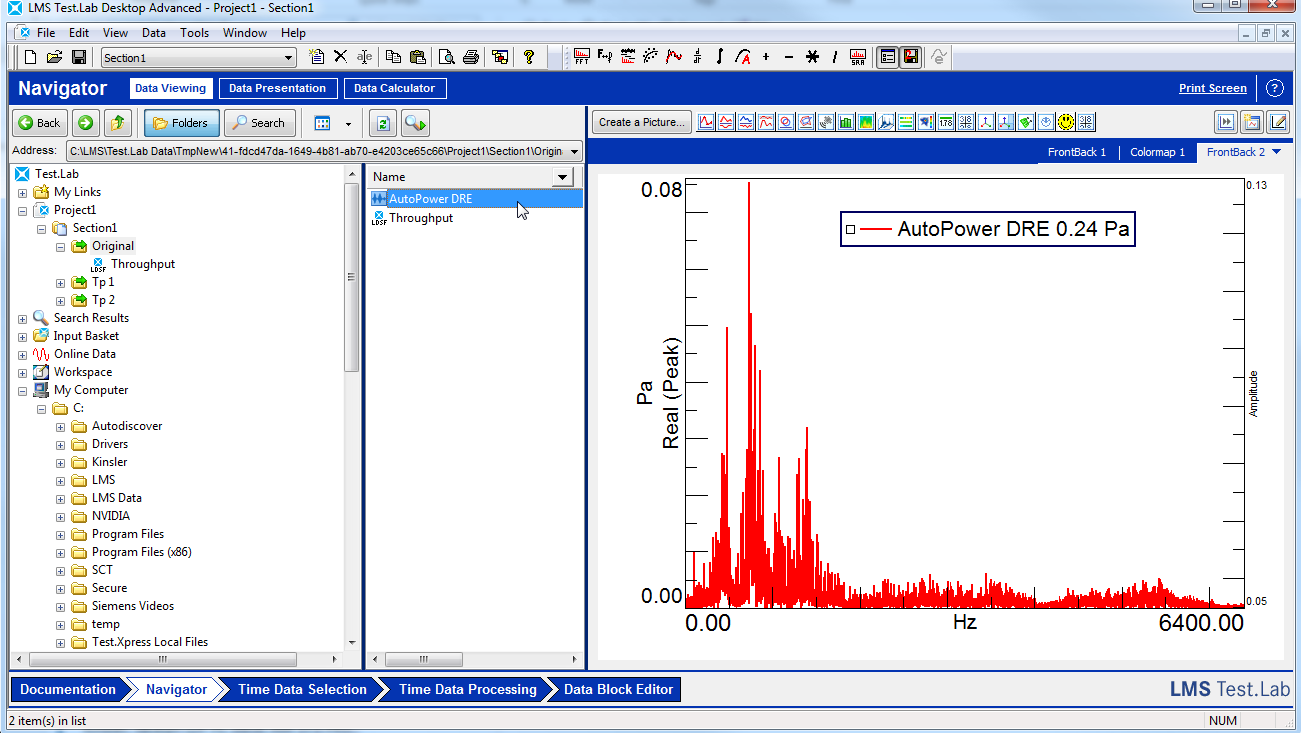The width and height of the screenshot is (1301, 733).
Task: Click the yellow question mark help icon
Action: click(530, 57)
